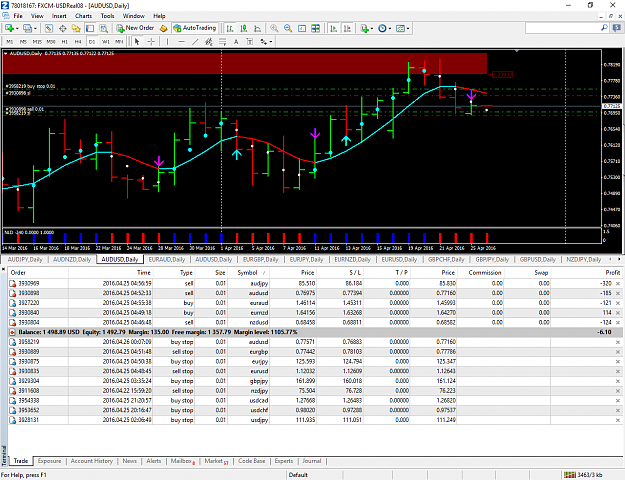
Task: Toggle the Terminal panel icon
Action: [x=90, y=28]
